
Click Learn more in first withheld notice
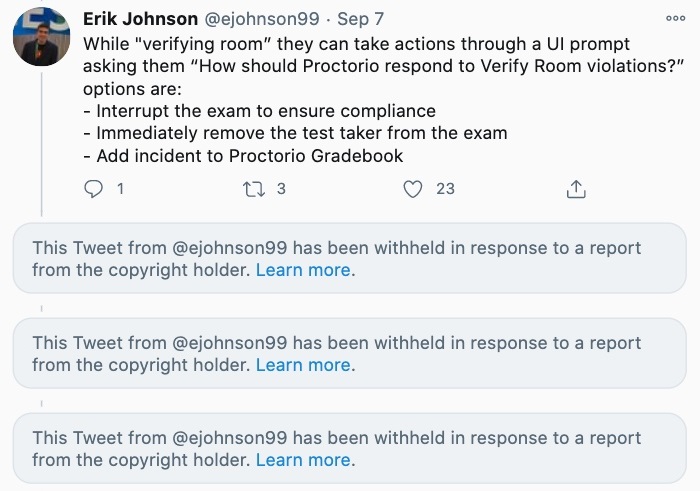tap(303, 270)
